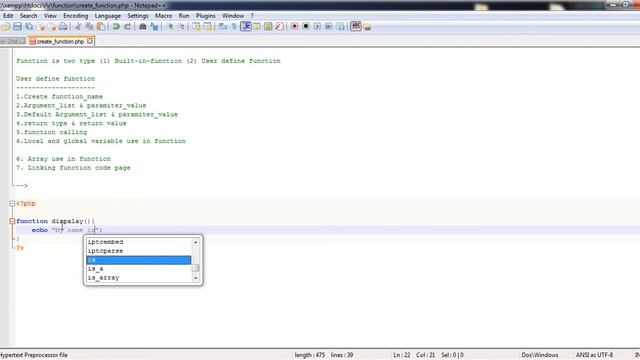Click the Playback macro icon
The width and height of the screenshot is (640, 360).
(317, 27)
